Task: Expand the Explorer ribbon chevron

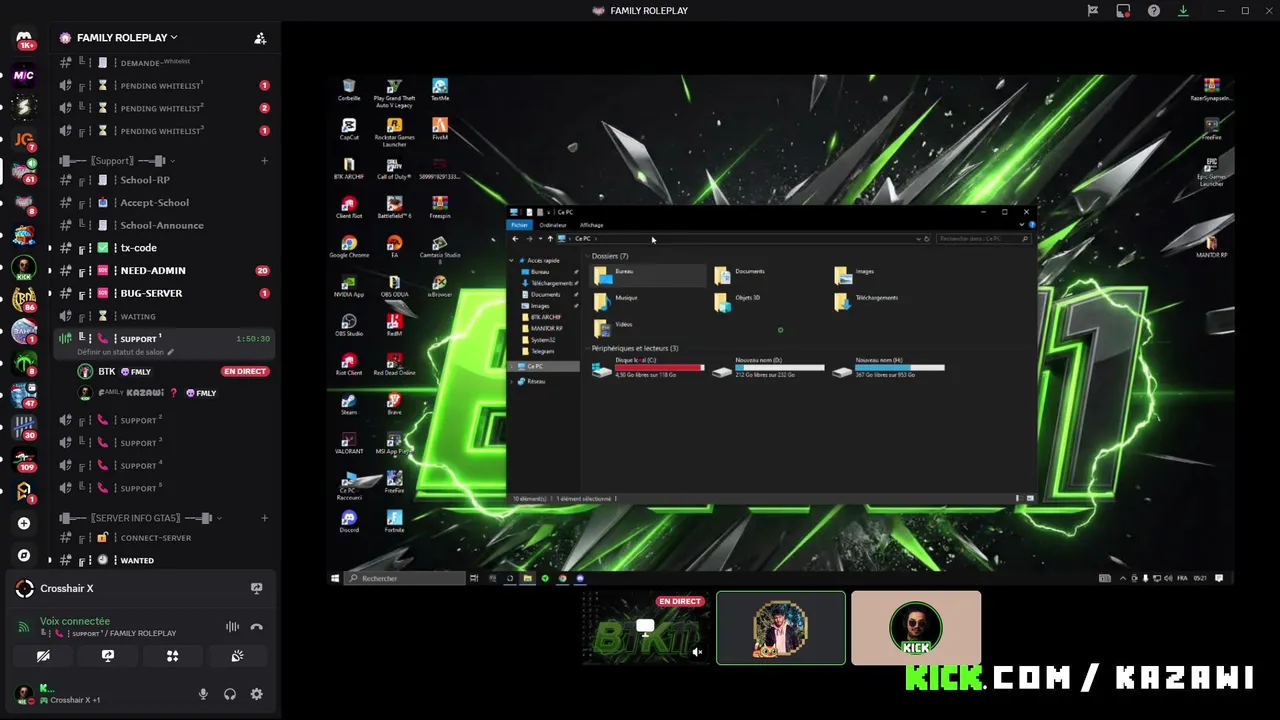Action: tap(1021, 225)
